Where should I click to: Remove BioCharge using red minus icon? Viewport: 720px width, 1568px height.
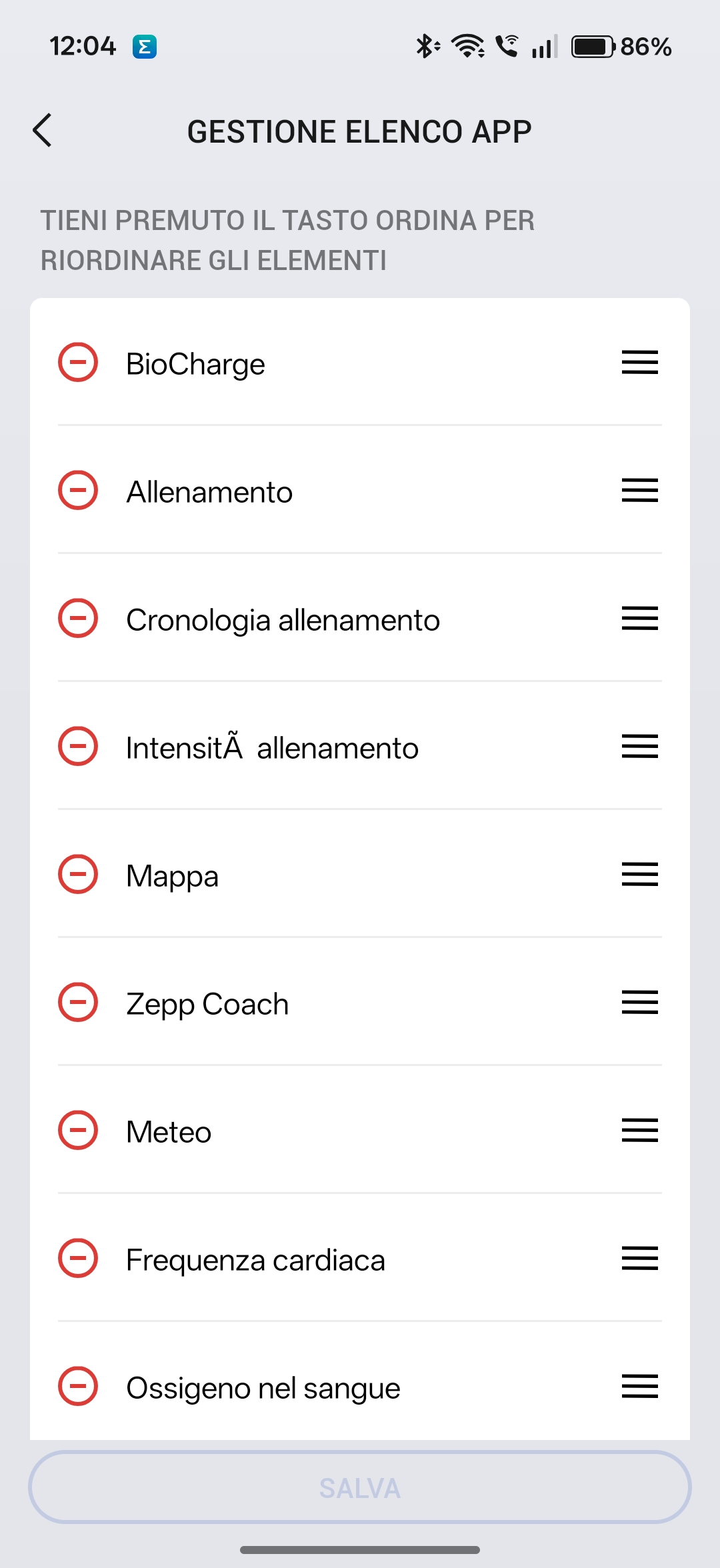[78, 363]
